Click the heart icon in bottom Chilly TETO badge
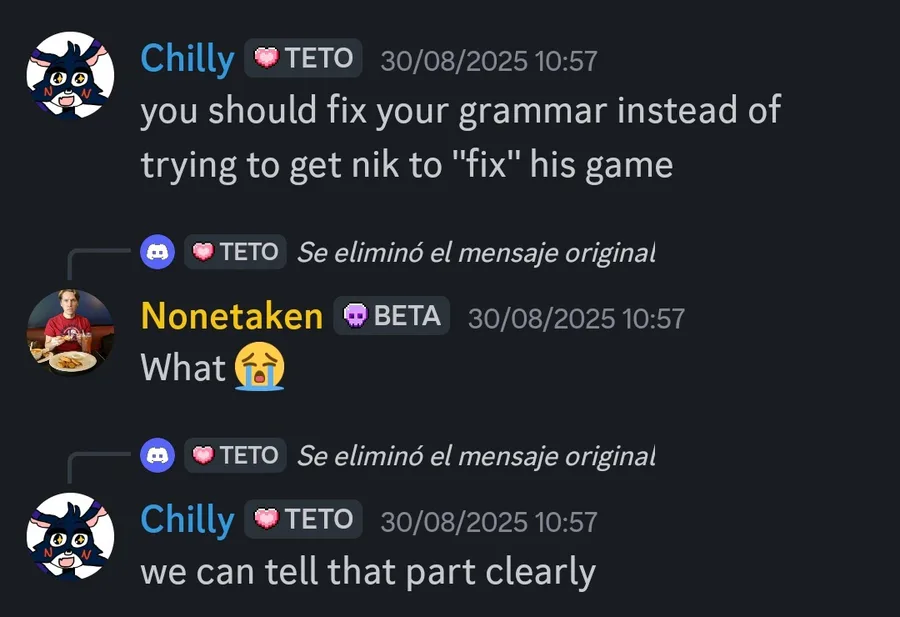The height and width of the screenshot is (617, 900). coord(266,519)
